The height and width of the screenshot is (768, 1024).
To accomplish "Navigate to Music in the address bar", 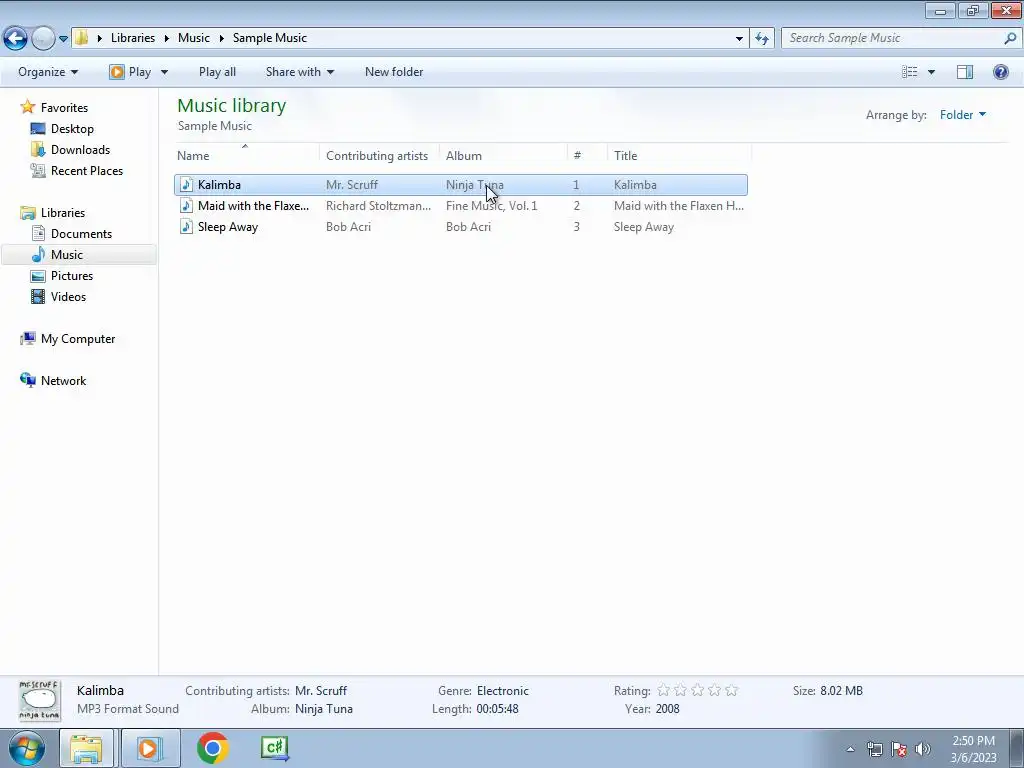I will [x=194, y=38].
